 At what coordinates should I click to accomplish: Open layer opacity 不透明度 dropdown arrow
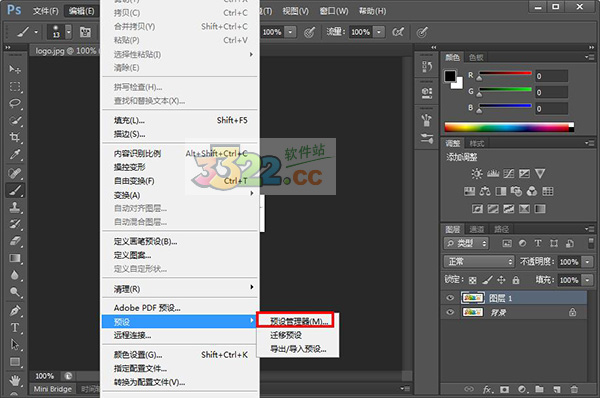(587, 262)
